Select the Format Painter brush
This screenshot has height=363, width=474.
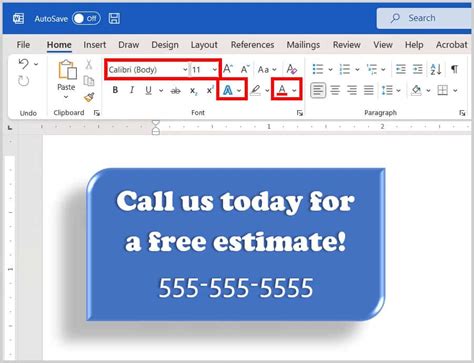click(89, 97)
